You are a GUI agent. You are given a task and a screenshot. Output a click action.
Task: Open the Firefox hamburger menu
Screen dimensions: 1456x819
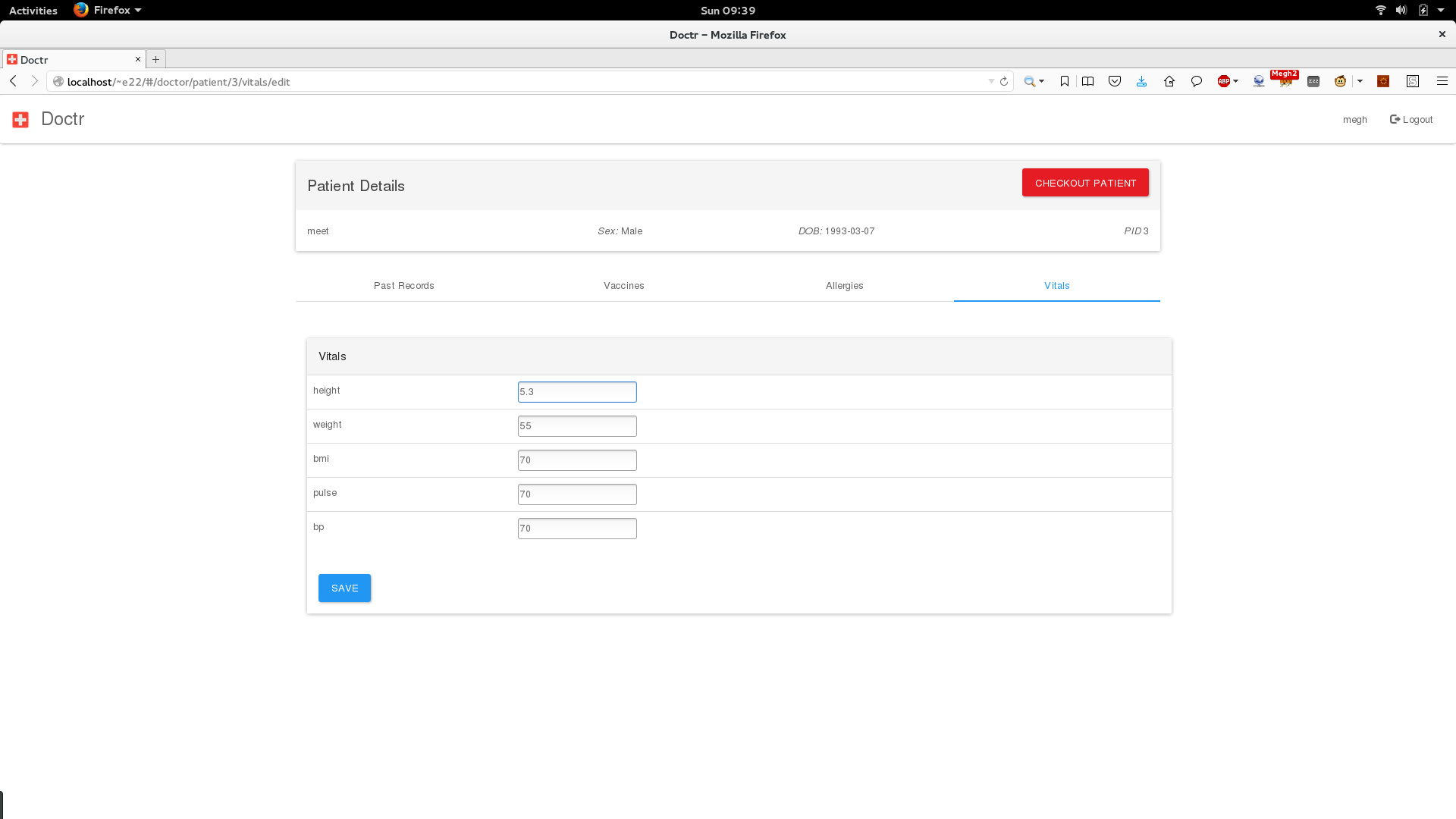point(1442,81)
